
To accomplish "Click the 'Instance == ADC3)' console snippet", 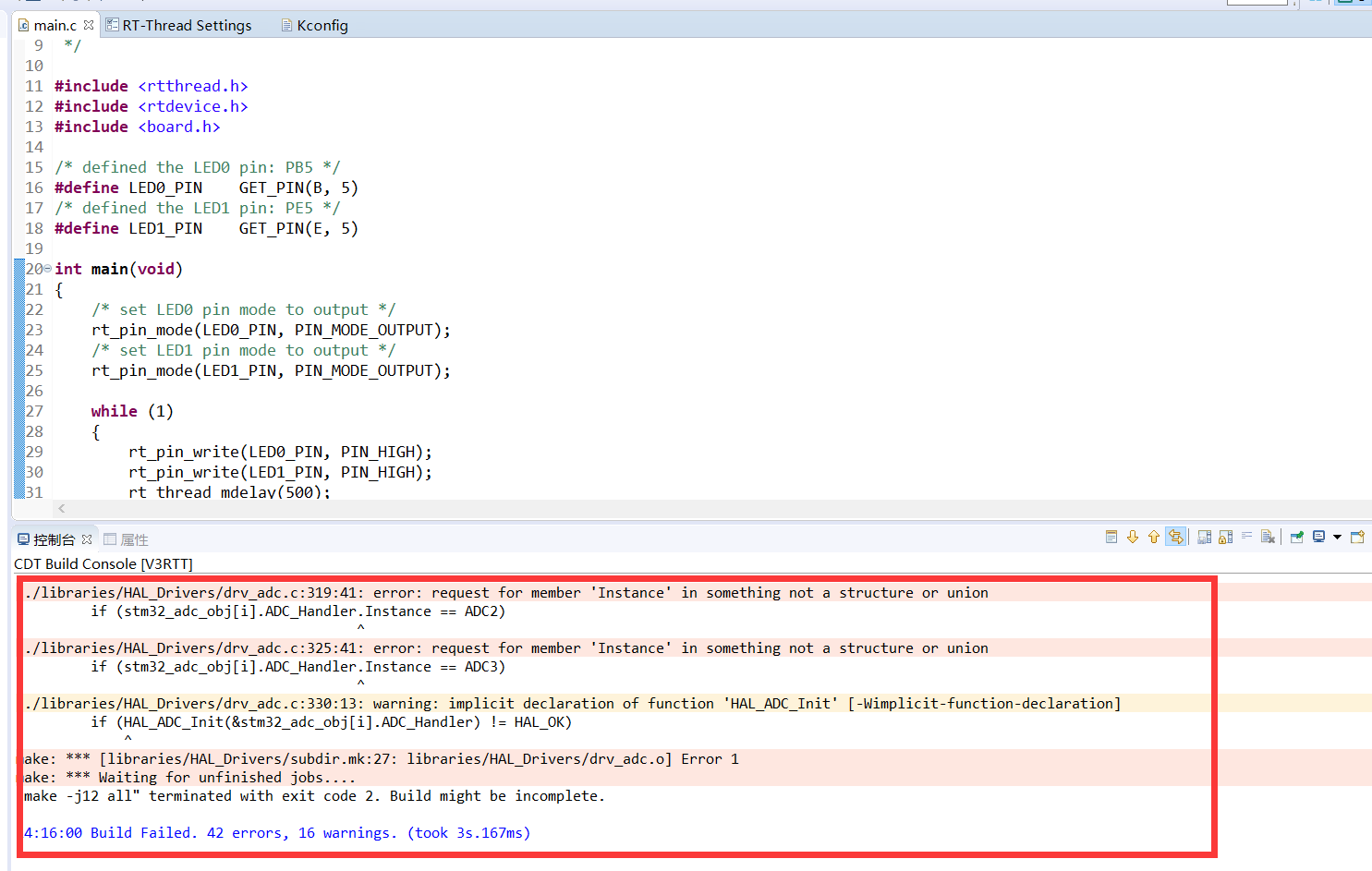I will tap(435, 667).
